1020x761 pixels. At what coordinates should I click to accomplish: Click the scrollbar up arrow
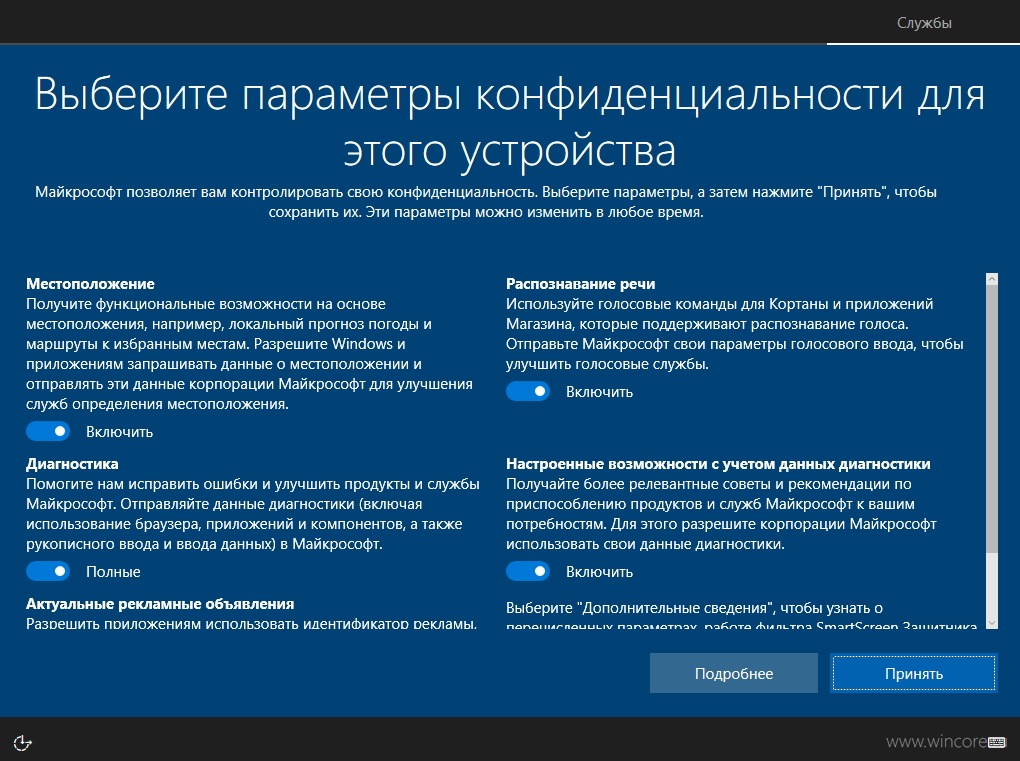click(x=992, y=279)
